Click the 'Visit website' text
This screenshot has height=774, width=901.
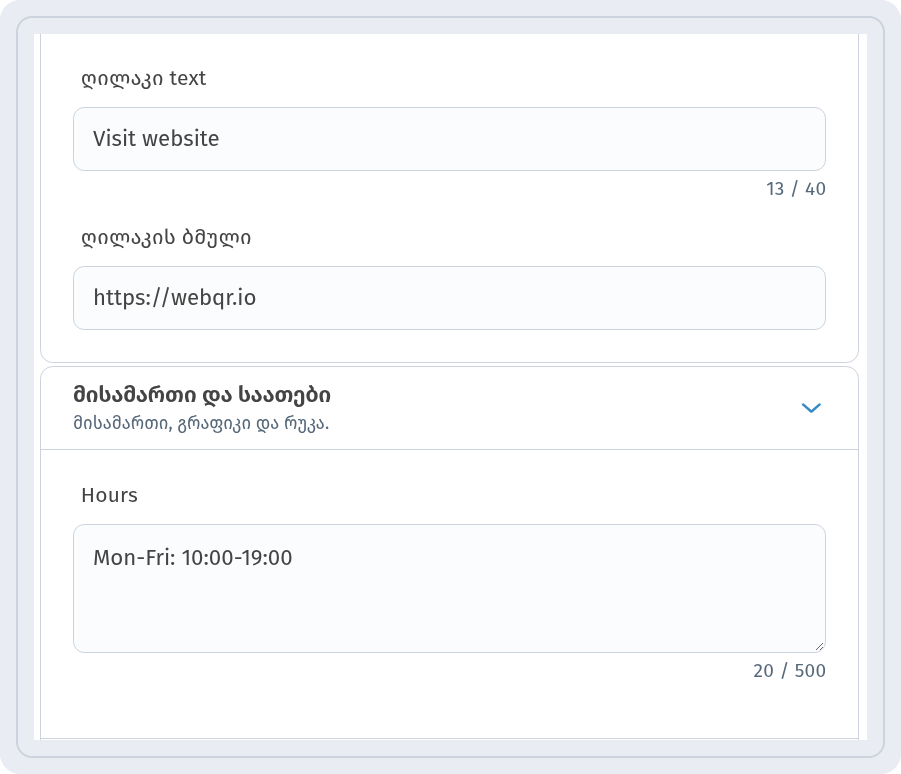156,138
